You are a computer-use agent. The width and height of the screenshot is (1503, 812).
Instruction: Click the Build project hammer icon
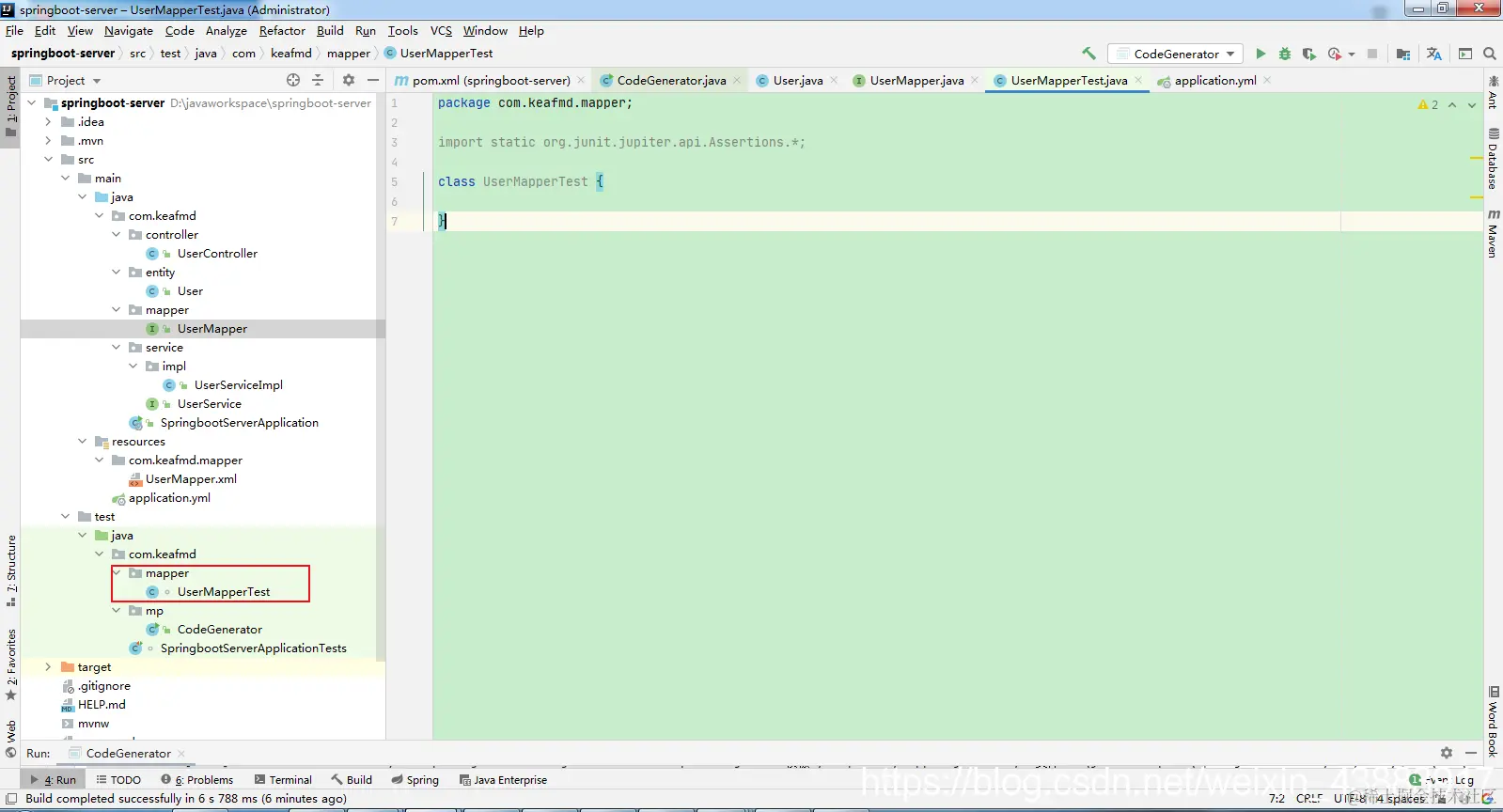coord(1088,54)
